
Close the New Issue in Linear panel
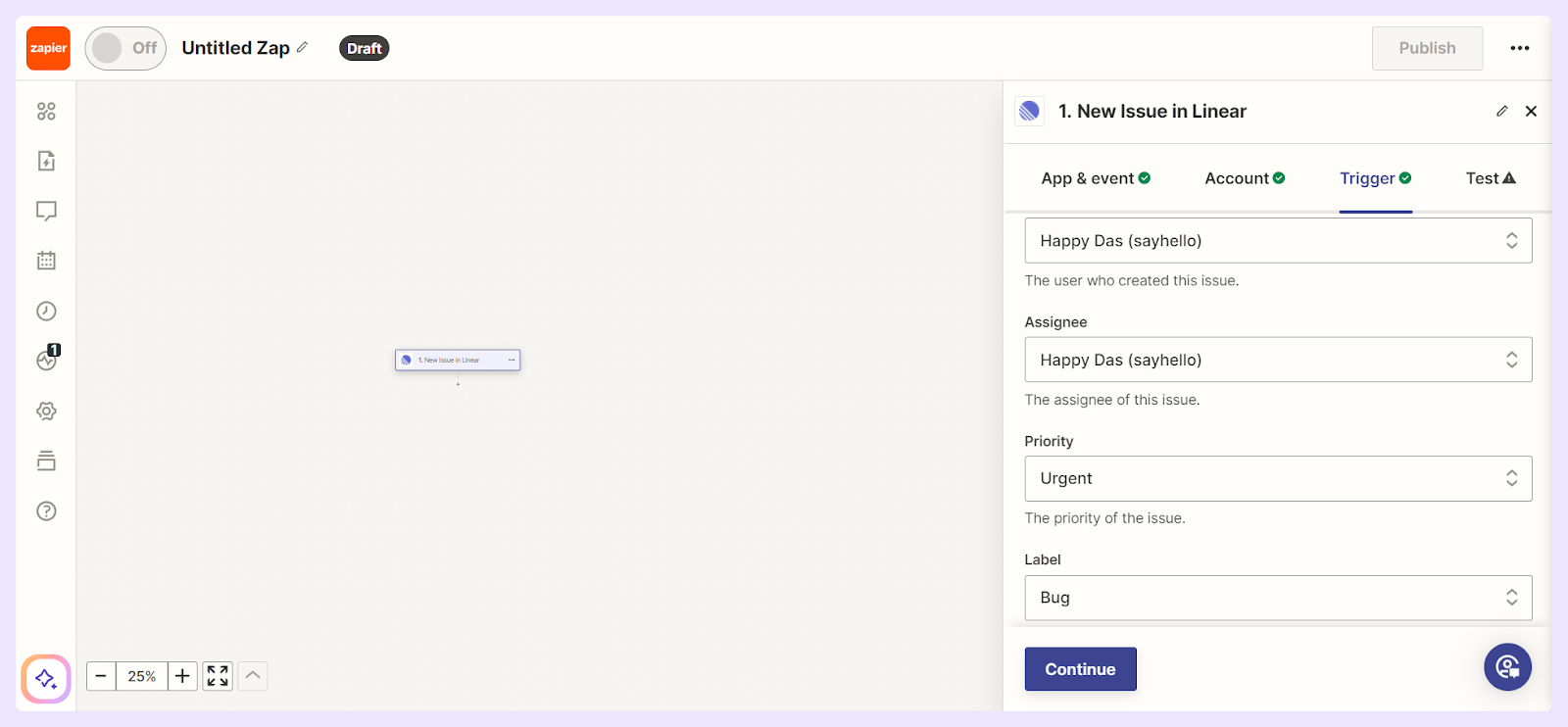click(x=1531, y=111)
